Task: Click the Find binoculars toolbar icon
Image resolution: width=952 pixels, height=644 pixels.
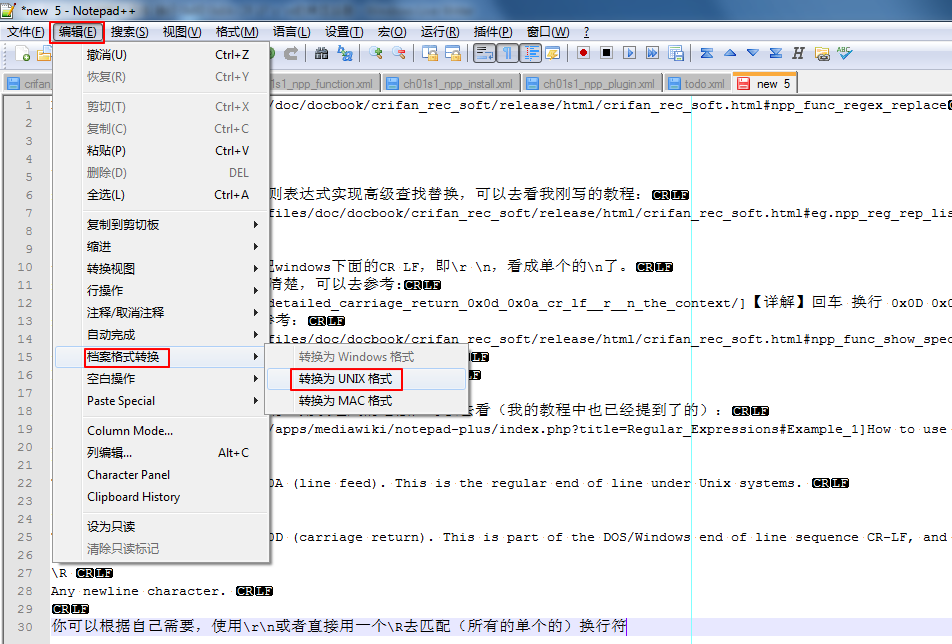Action: (322, 53)
